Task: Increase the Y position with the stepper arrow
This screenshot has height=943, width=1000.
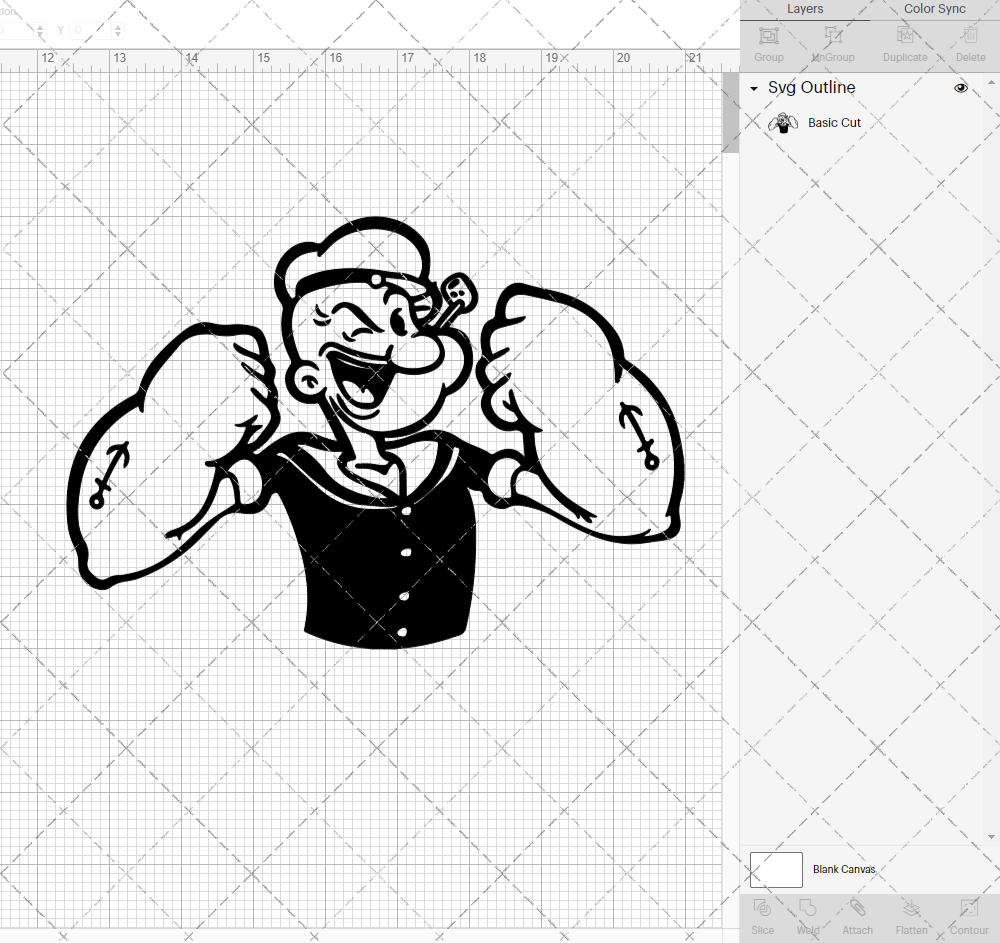Action: click(118, 28)
